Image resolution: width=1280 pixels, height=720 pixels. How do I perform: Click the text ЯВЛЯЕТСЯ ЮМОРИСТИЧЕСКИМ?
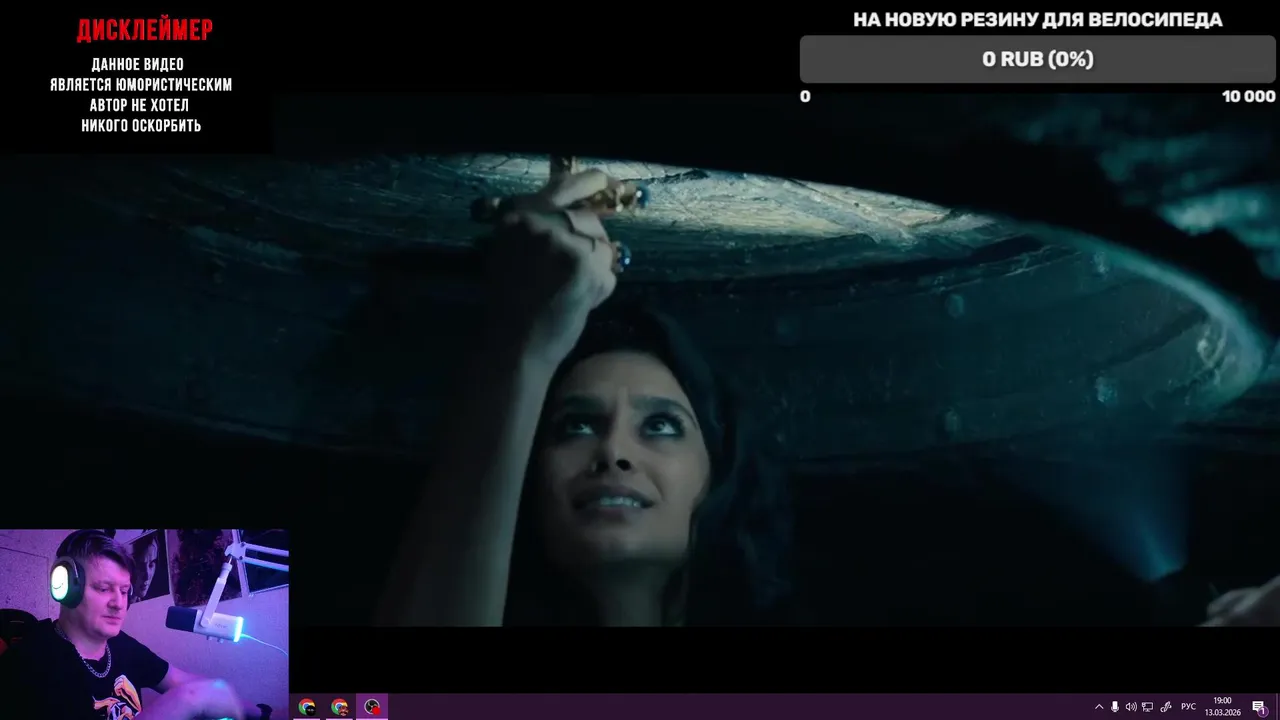141,85
